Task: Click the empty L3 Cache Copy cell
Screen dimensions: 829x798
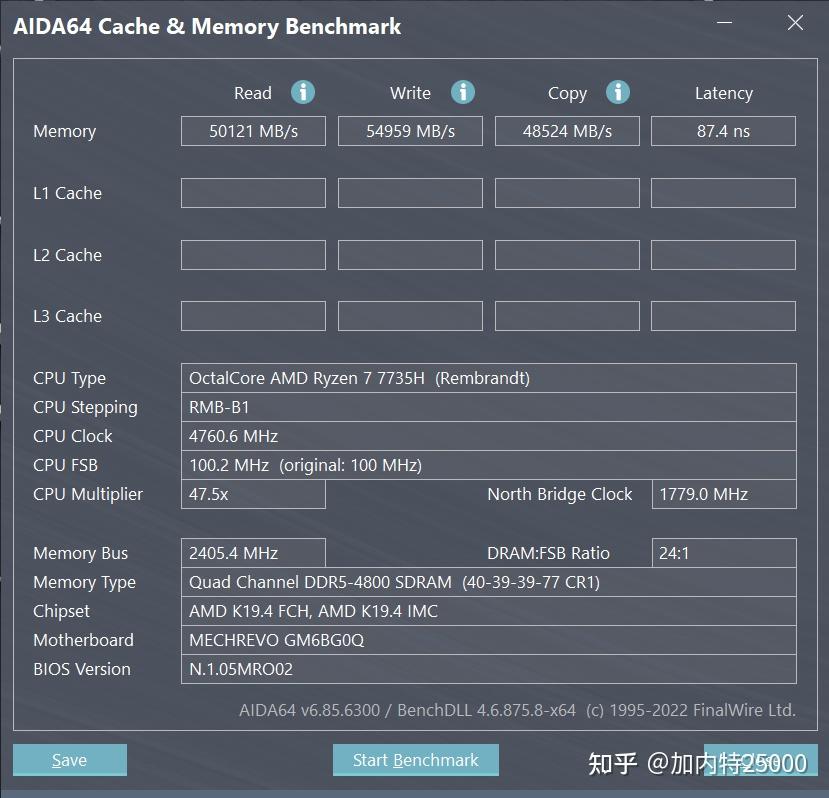Action: (x=567, y=316)
